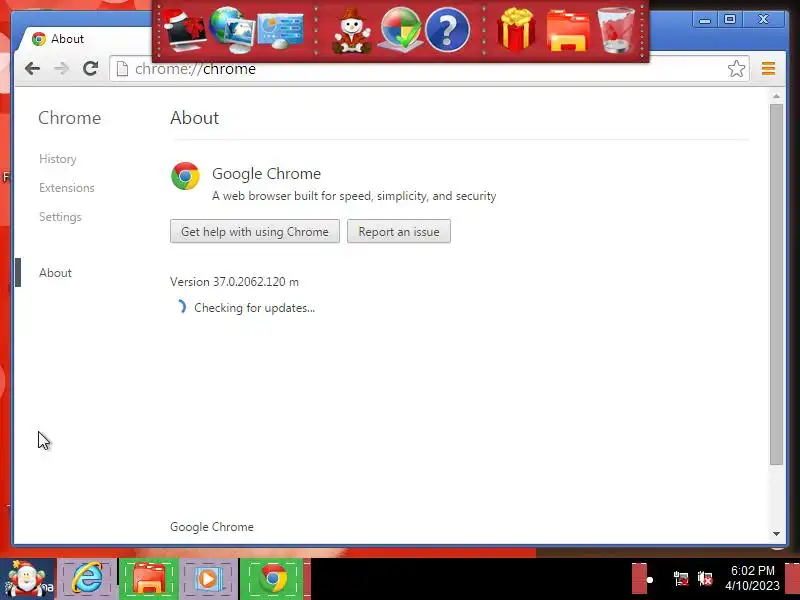Screen dimensions: 800x600
Task: Open the red folder dock icon
Action: point(568,32)
